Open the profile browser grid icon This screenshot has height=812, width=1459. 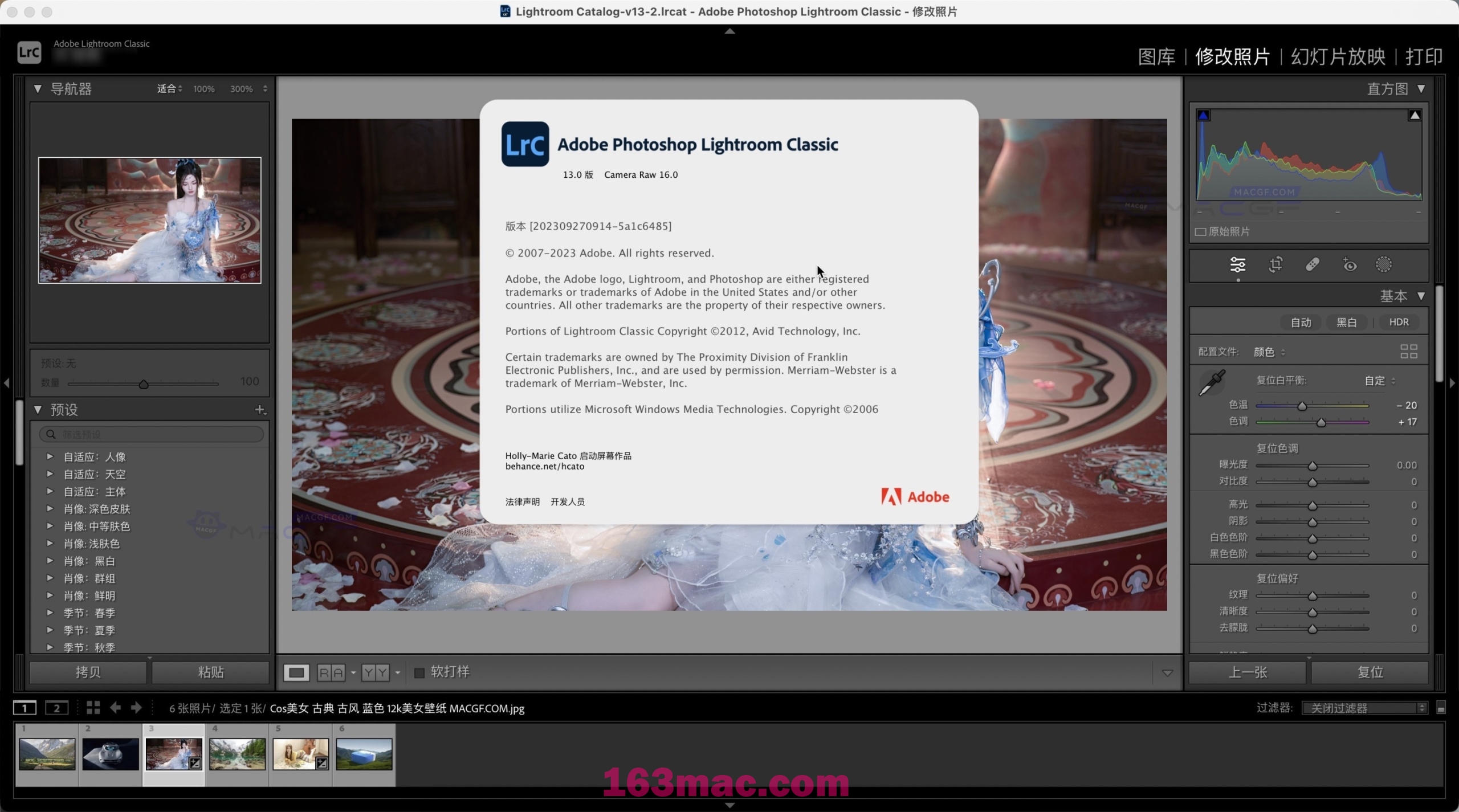(1409, 352)
